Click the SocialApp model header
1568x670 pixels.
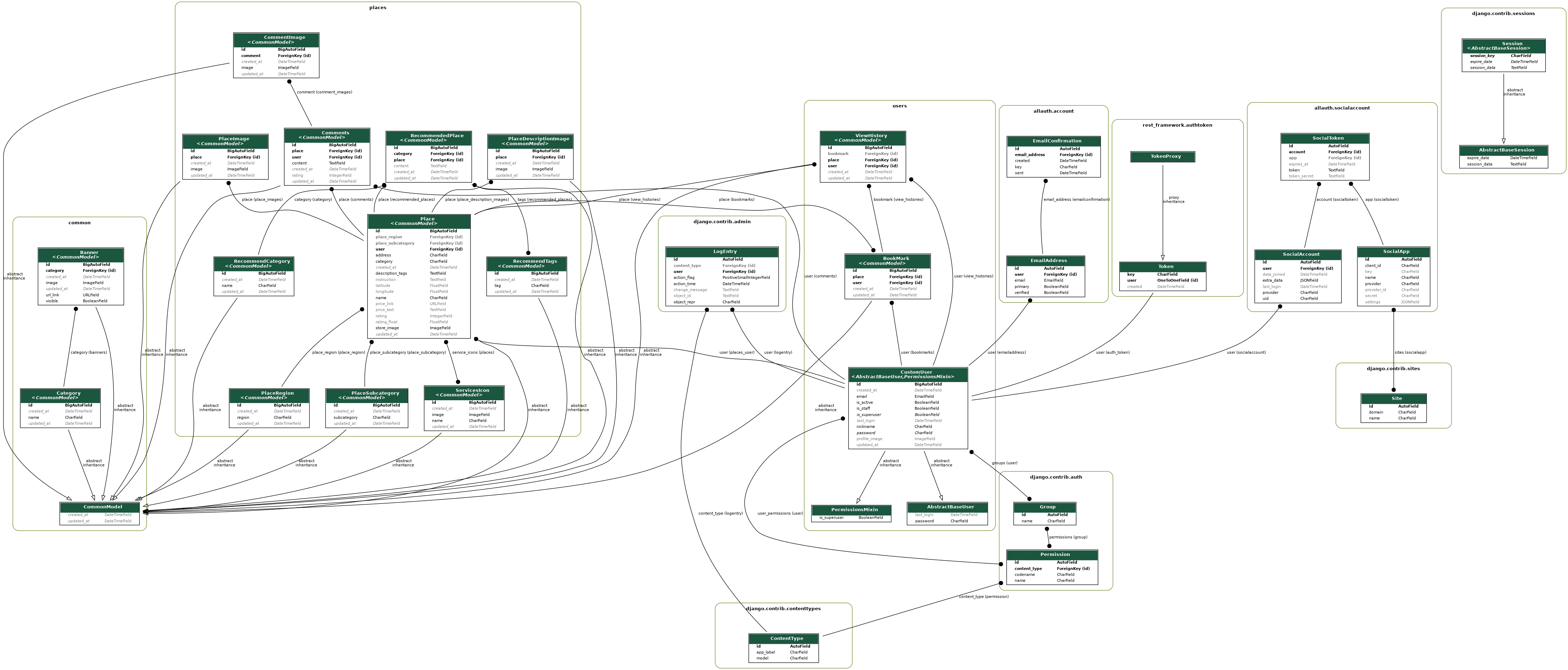1393,252
